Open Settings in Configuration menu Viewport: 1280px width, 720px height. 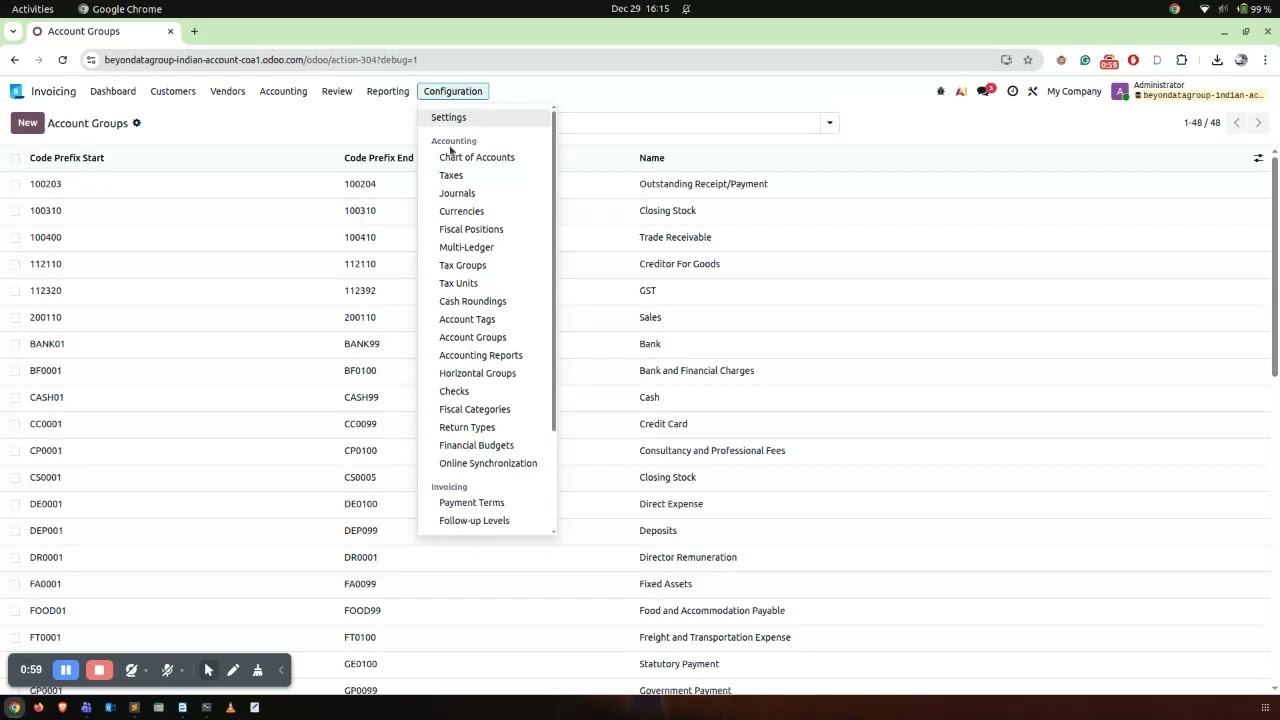pos(448,117)
